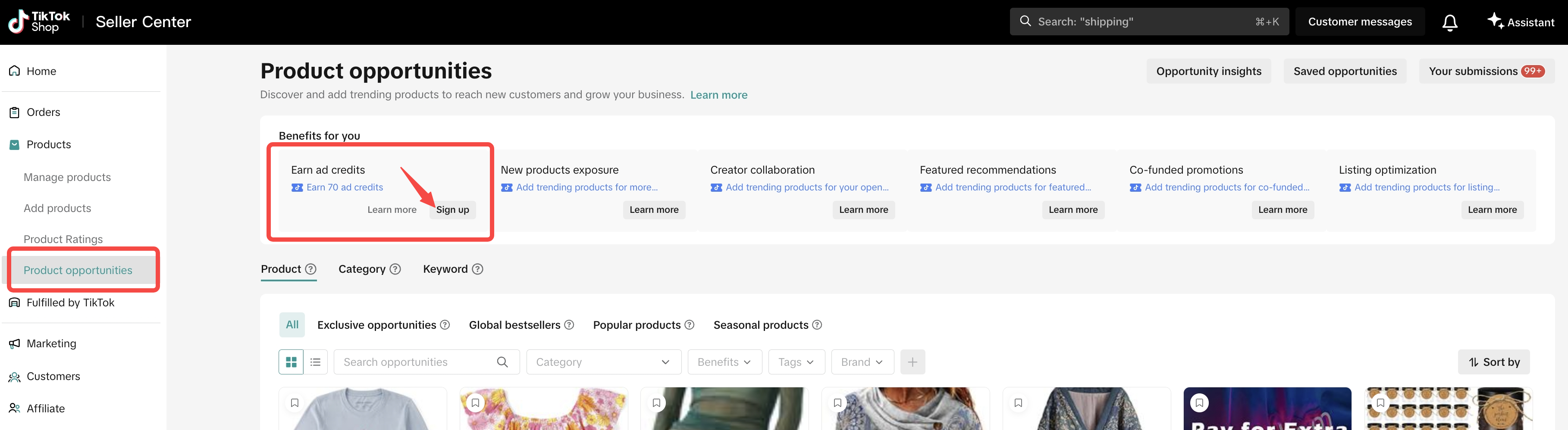
Task: Click the help icon beside Category tab
Action: (395, 269)
